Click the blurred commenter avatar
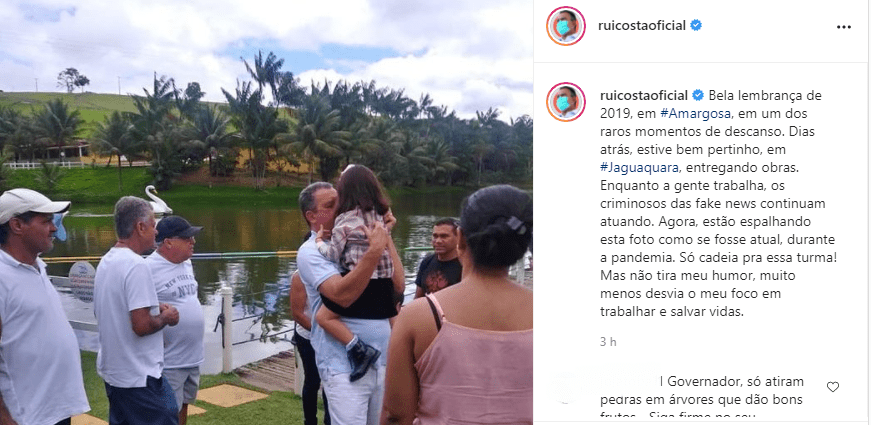 565,387
